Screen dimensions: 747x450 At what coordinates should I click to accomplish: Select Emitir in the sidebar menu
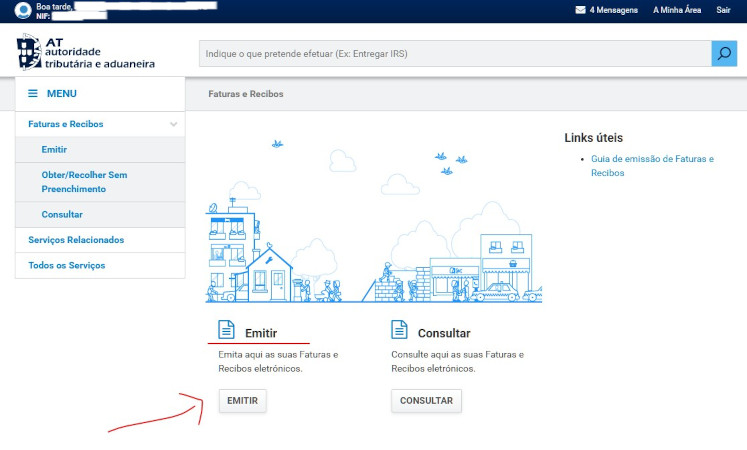[x=54, y=149]
